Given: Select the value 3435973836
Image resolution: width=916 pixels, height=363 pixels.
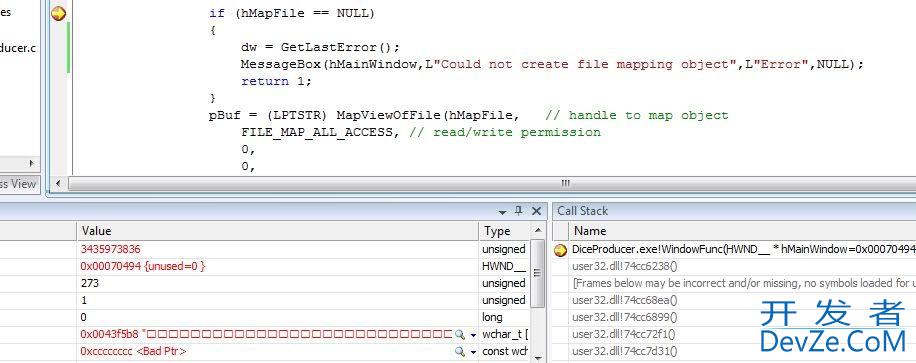Looking at the screenshot, I should pos(110,249).
